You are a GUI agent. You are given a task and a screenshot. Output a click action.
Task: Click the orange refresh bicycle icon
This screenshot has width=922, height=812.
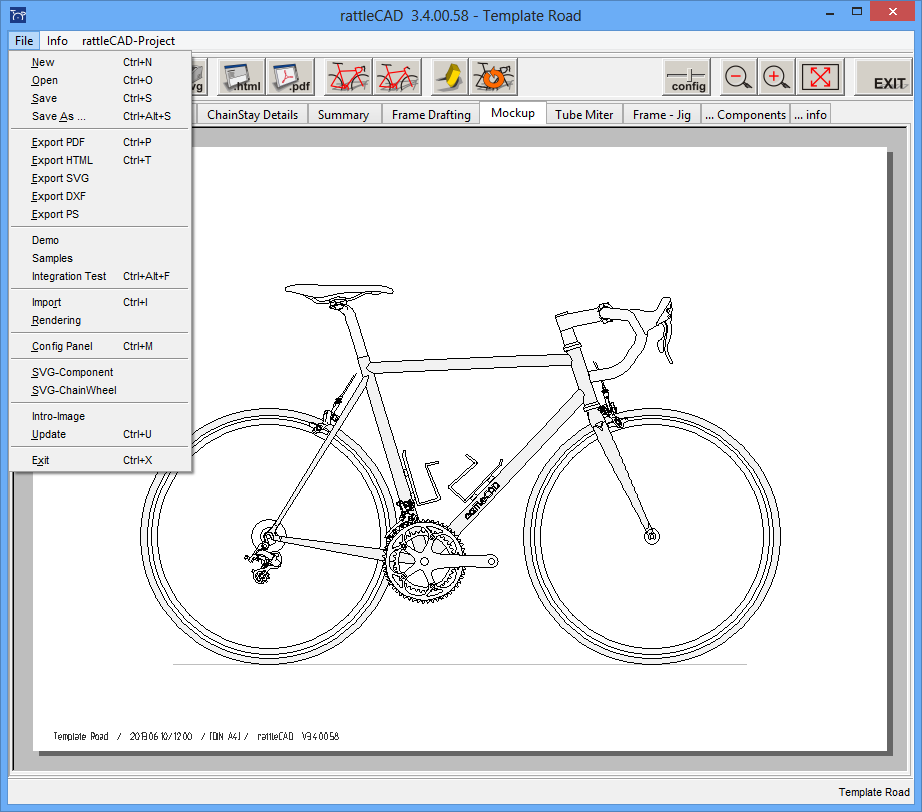493,77
